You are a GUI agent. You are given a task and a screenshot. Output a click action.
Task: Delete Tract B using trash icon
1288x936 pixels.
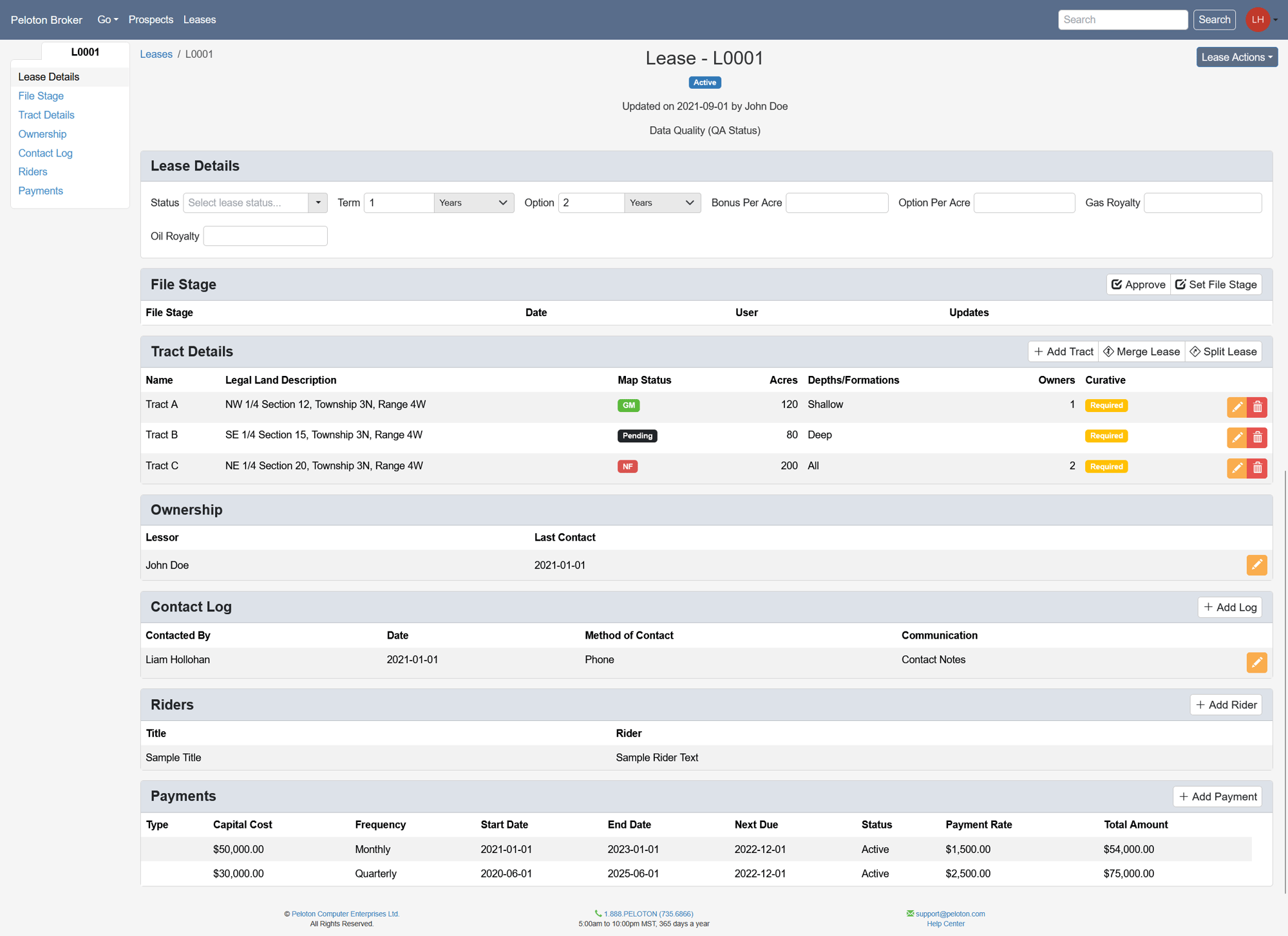click(x=1257, y=438)
